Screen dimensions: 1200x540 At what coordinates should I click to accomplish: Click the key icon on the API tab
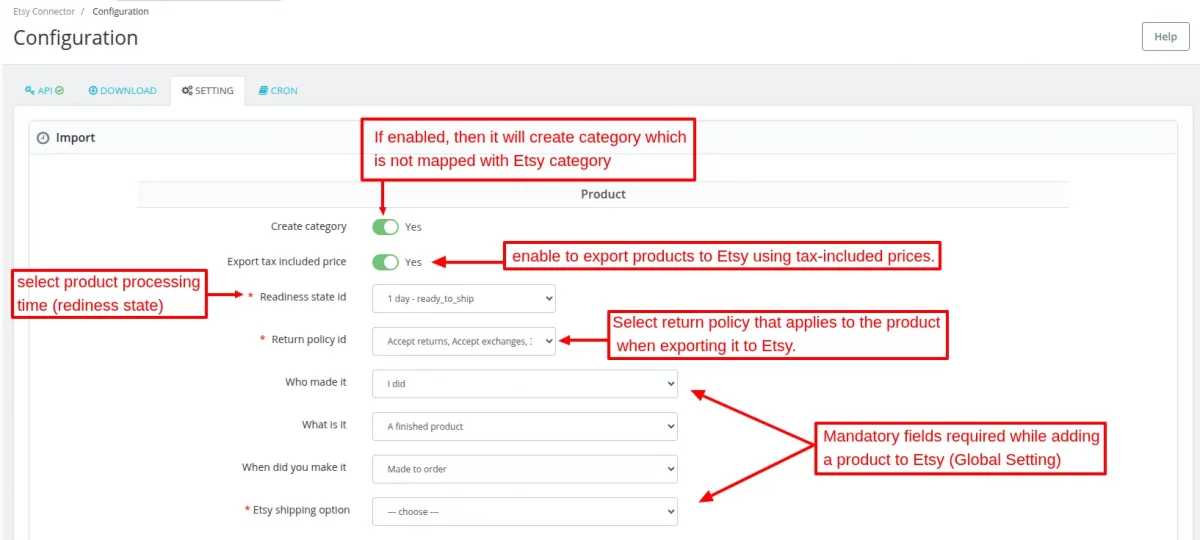point(29,91)
